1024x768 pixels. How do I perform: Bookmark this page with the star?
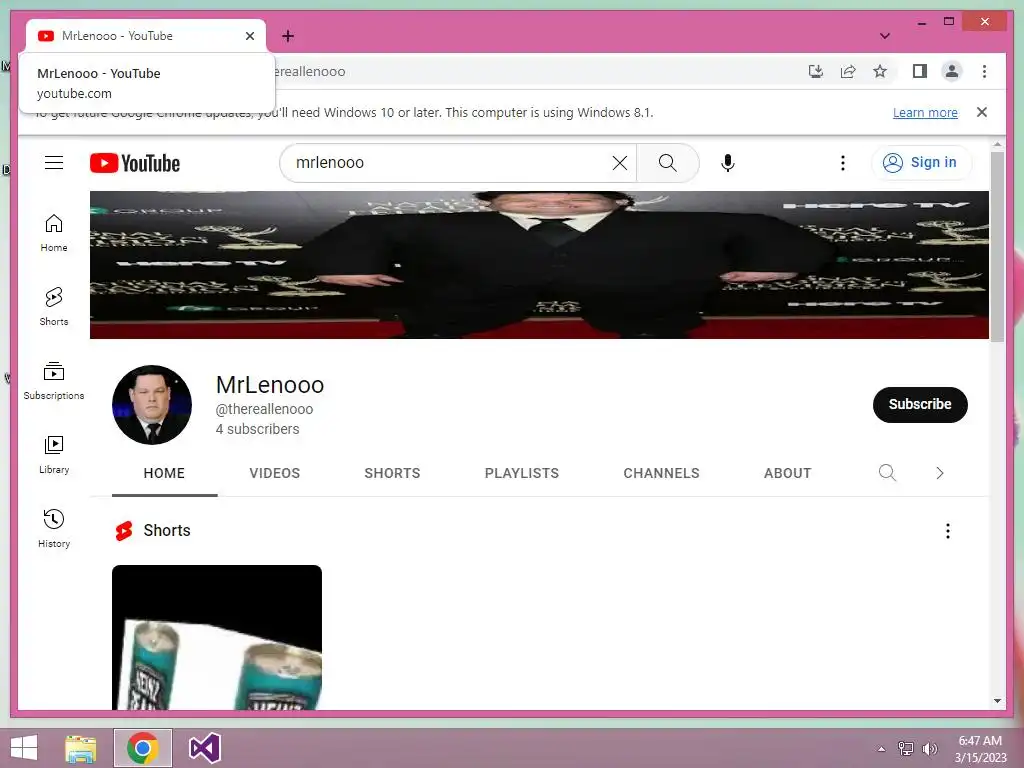(x=880, y=71)
